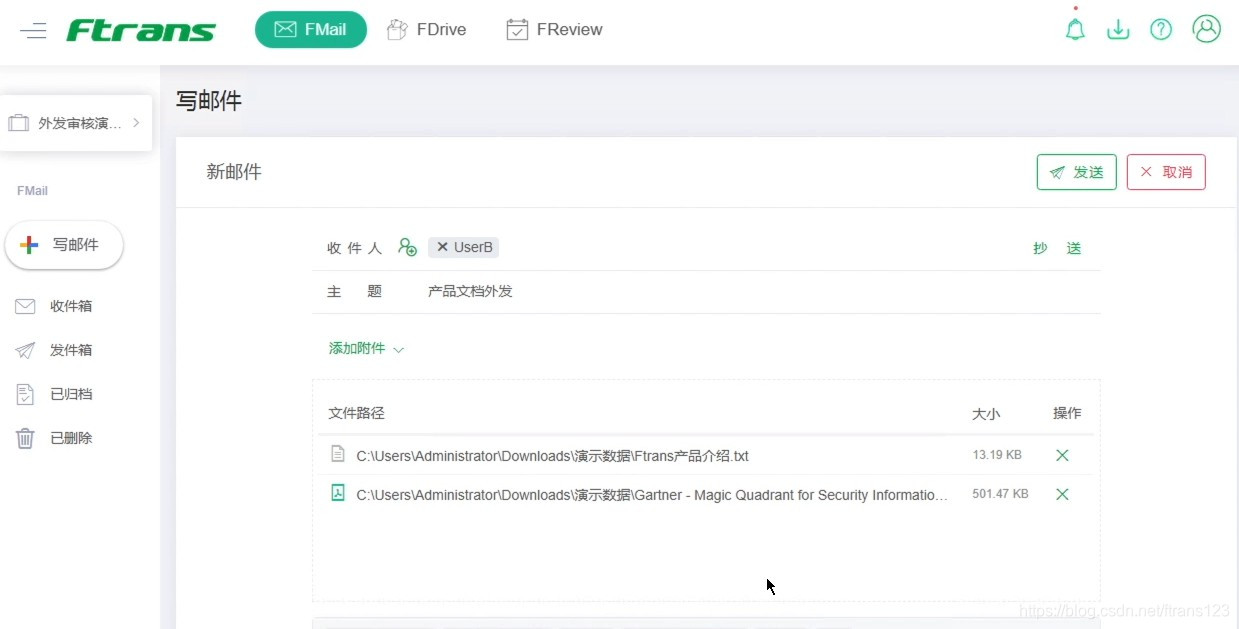Click the PDF file icon for Gartner
This screenshot has width=1239, height=629.
click(338, 493)
